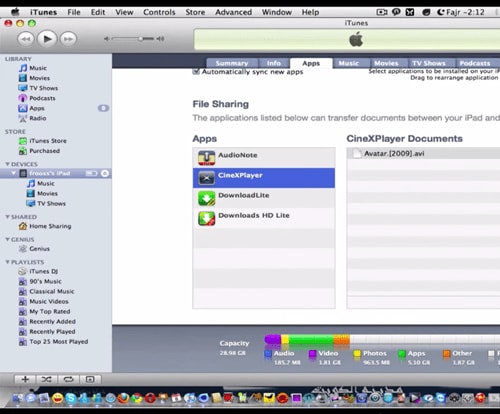Image resolution: width=500 pixels, height=414 pixels.
Task: Toggle repeat playback
Action: (x=68, y=379)
